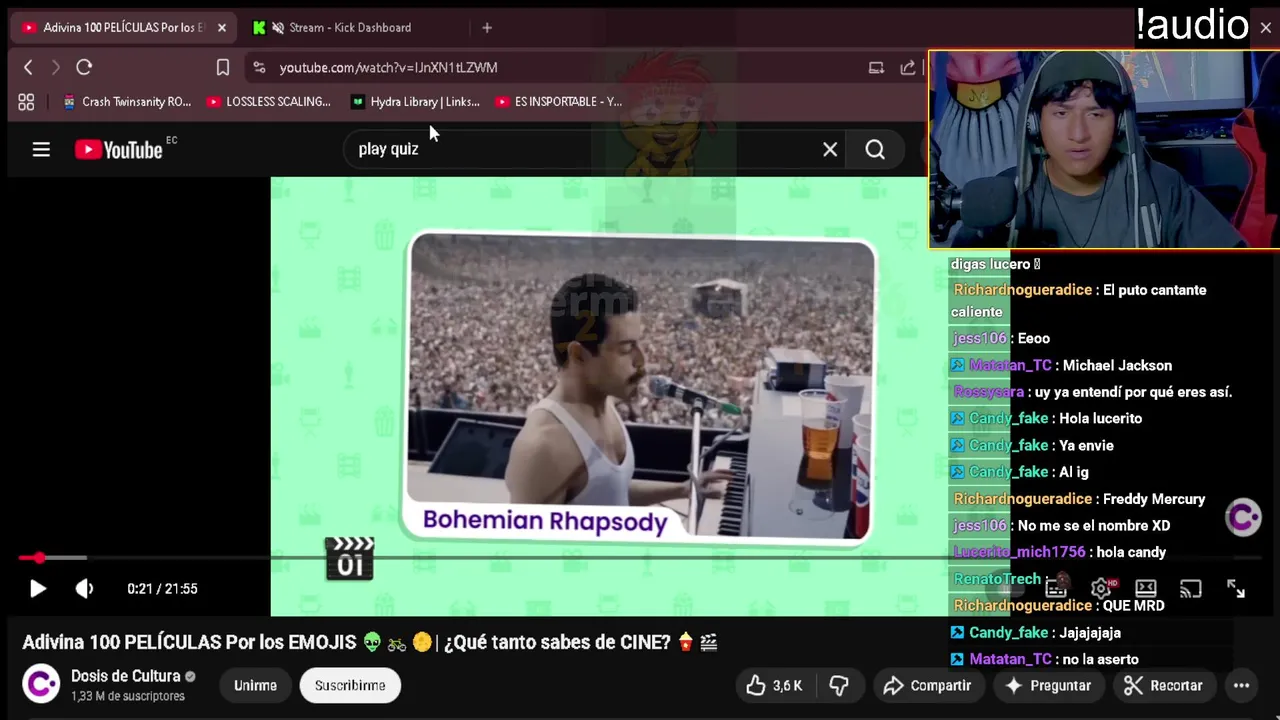Toggle subtitles in the video player
The width and height of the screenshot is (1280, 720).
1056,589
